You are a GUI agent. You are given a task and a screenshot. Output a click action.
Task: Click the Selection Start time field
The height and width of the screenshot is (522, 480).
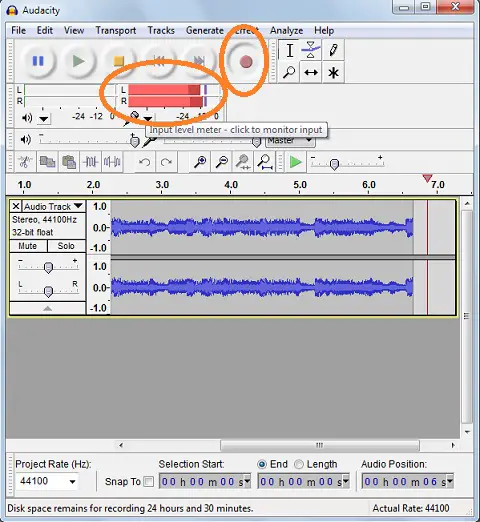pos(204,481)
